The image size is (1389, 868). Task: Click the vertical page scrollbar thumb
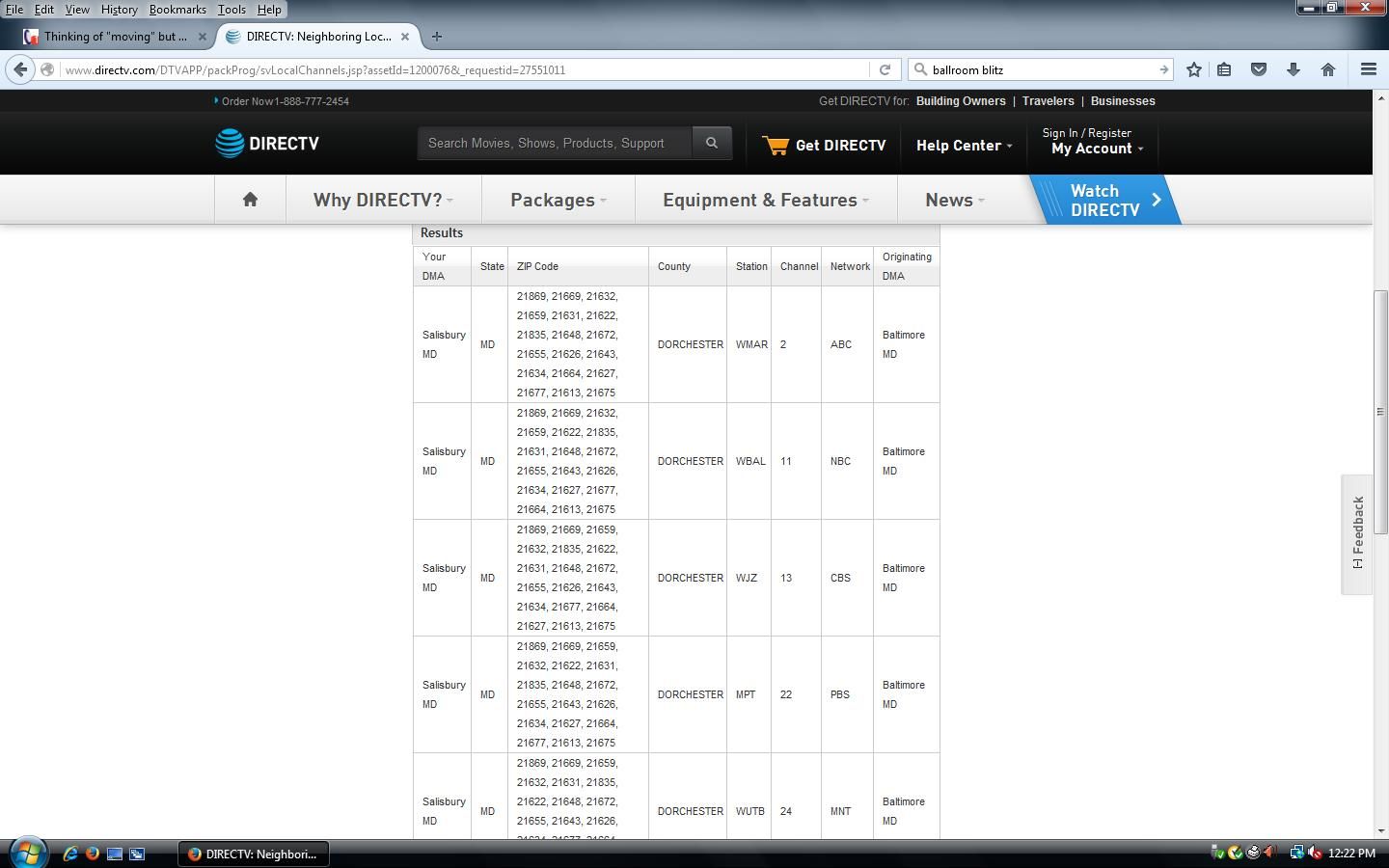pyautogui.click(x=1380, y=411)
